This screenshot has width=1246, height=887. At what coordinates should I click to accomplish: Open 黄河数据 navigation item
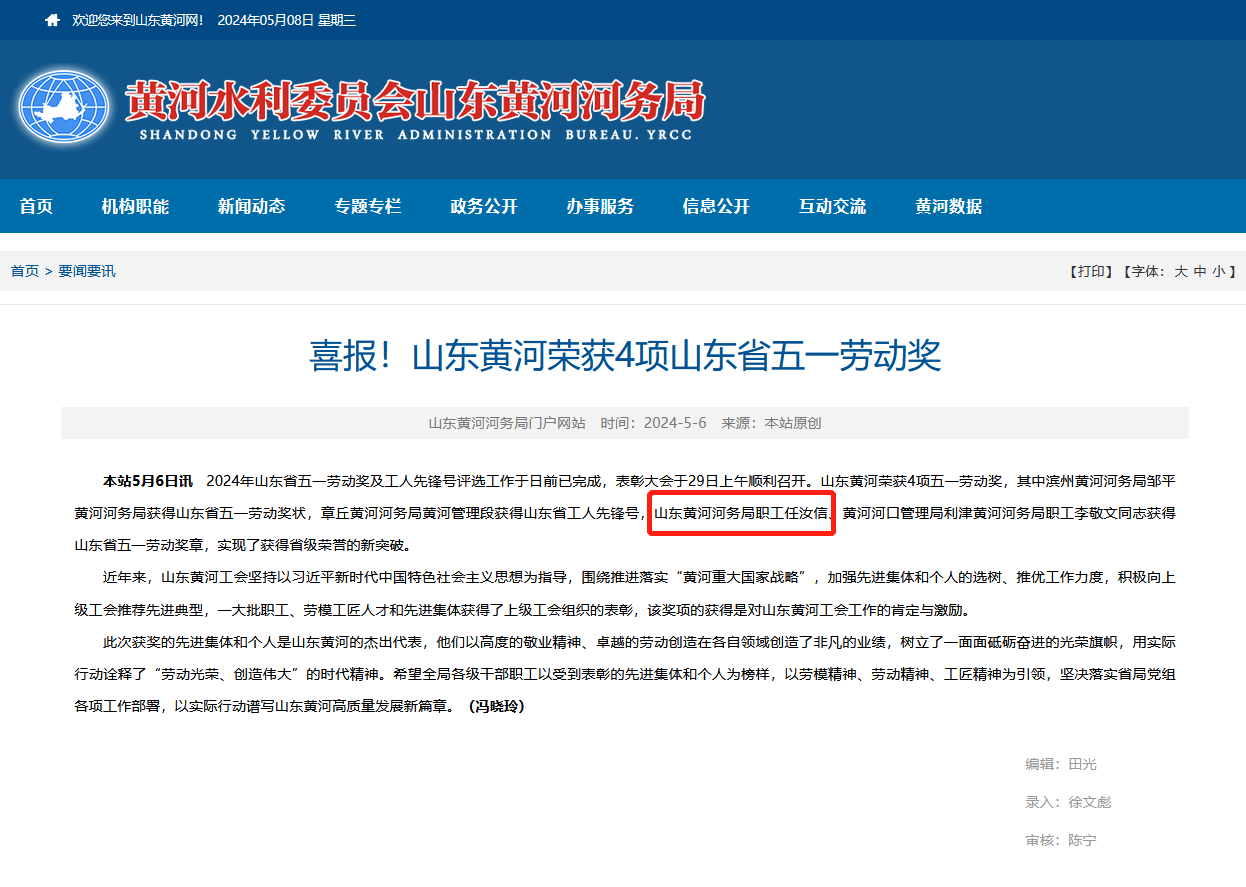click(948, 206)
